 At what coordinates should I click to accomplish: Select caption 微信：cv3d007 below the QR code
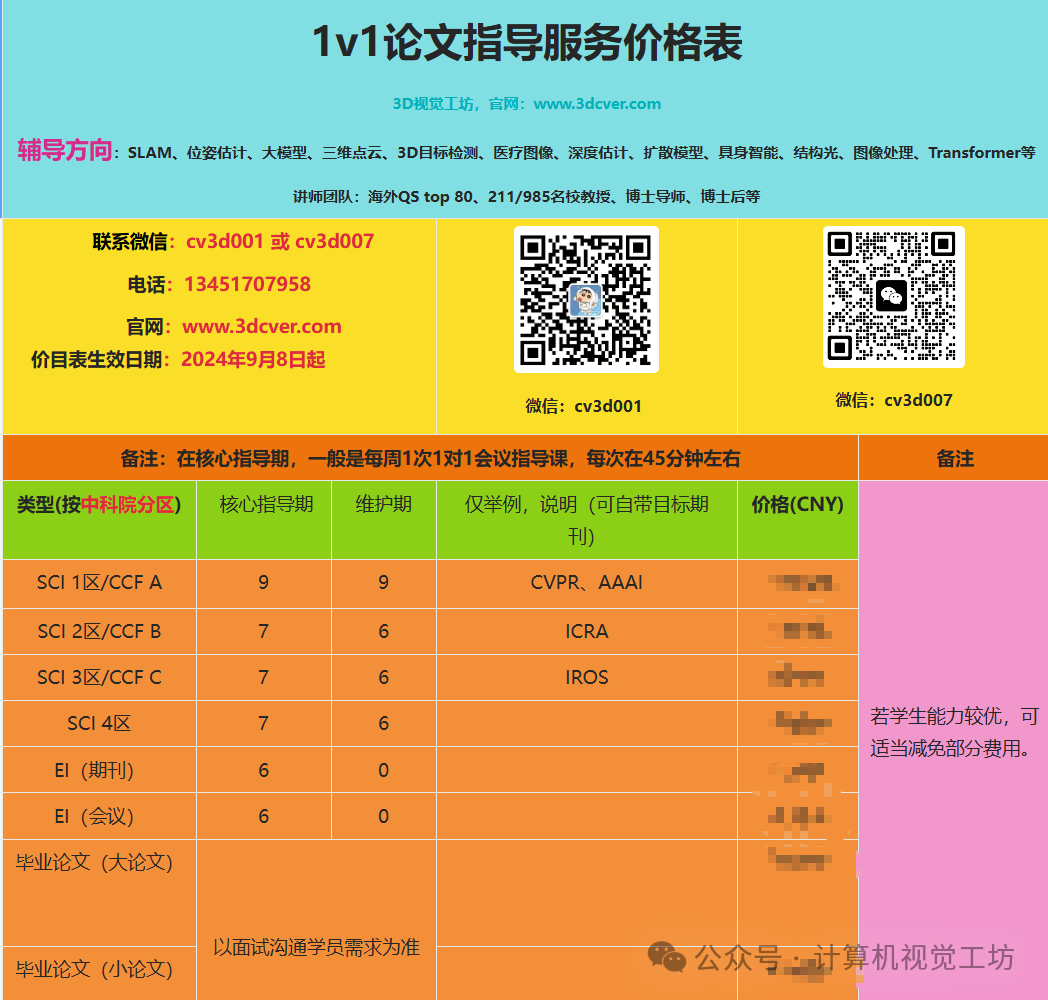pos(894,400)
